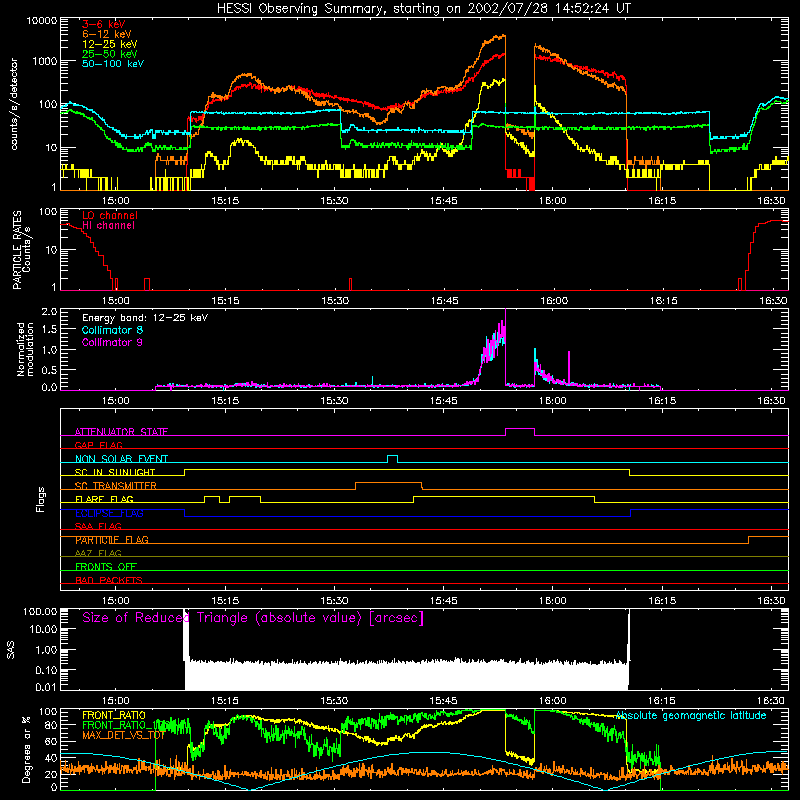Click the NON_SOLAR_EVENT flag label

coord(121,459)
